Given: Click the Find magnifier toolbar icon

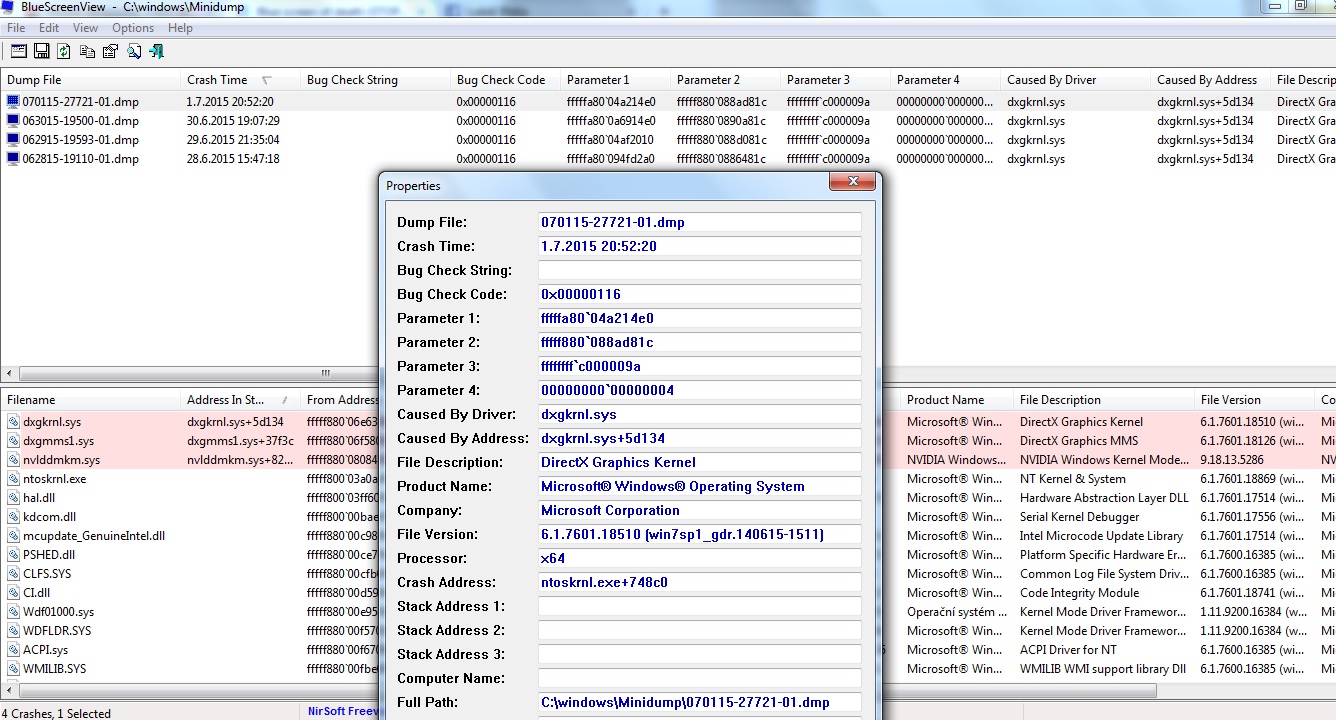Looking at the screenshot, I should tap(134, 51).
